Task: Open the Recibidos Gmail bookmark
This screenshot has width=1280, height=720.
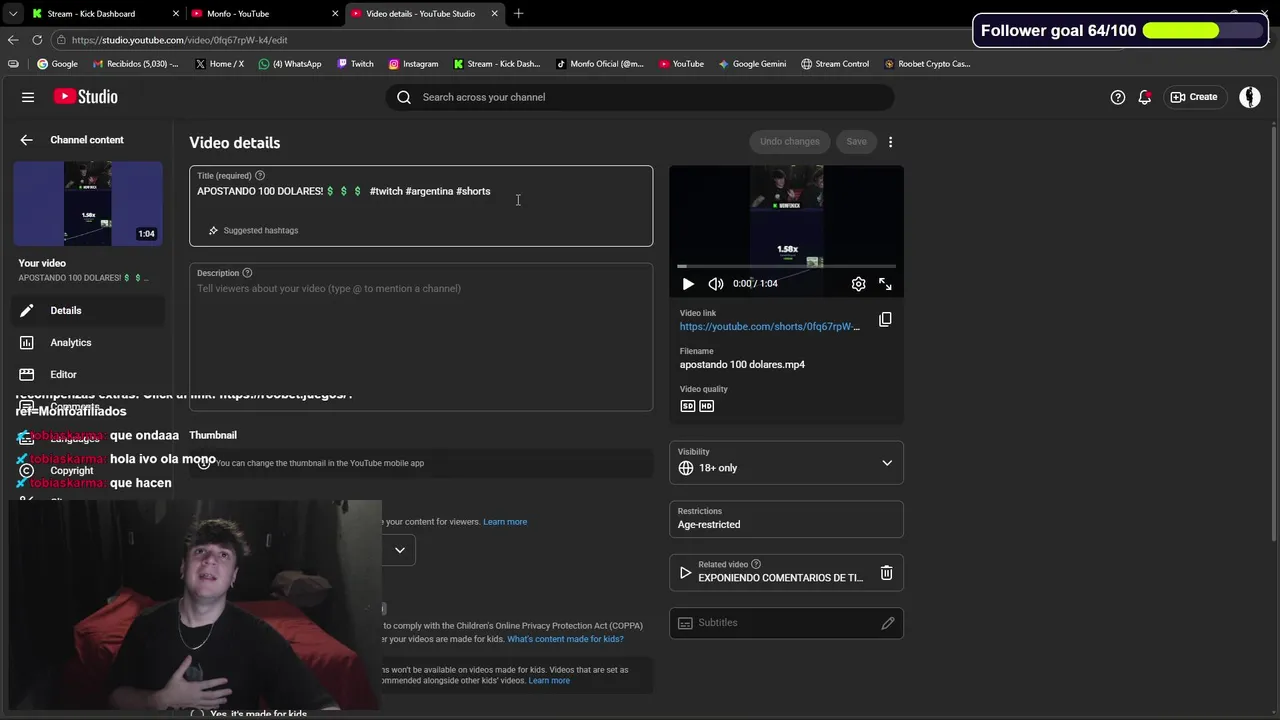Action: click(x=135, y=64)
